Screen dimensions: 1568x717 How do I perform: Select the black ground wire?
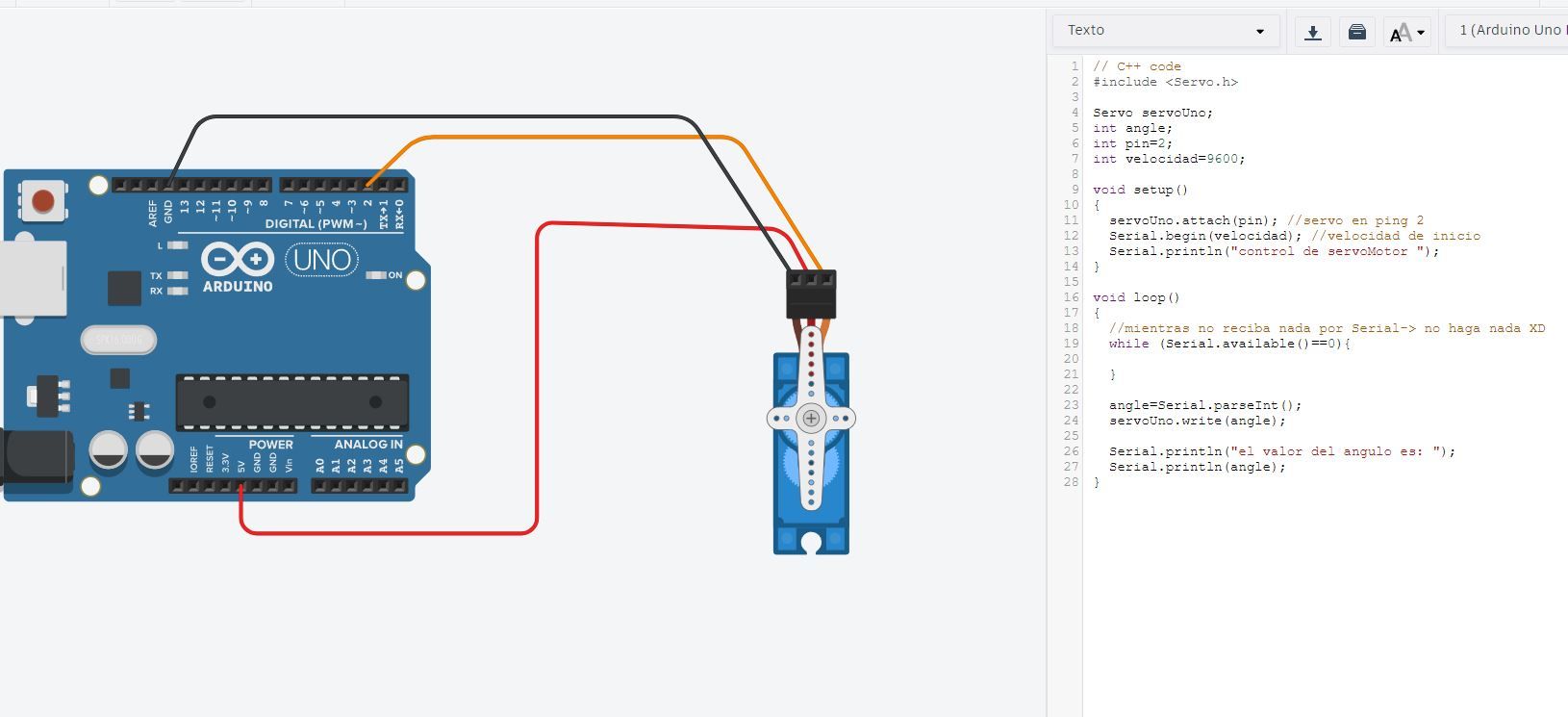443,117
